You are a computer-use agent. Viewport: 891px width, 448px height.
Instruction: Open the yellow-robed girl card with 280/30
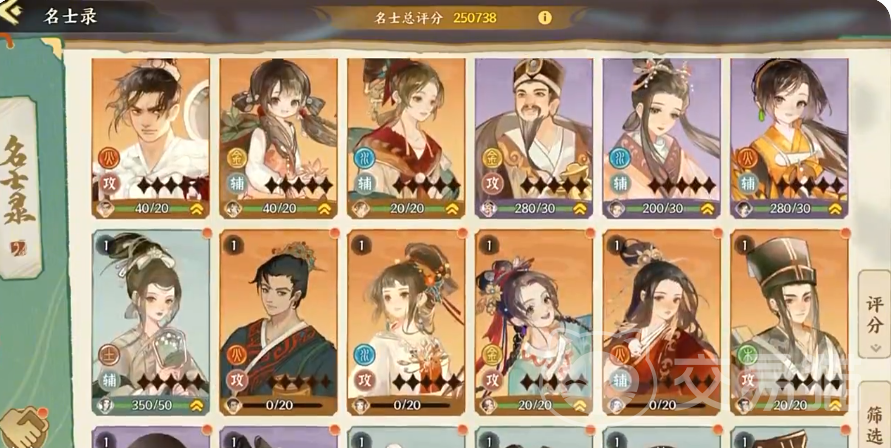coord(789,138)
